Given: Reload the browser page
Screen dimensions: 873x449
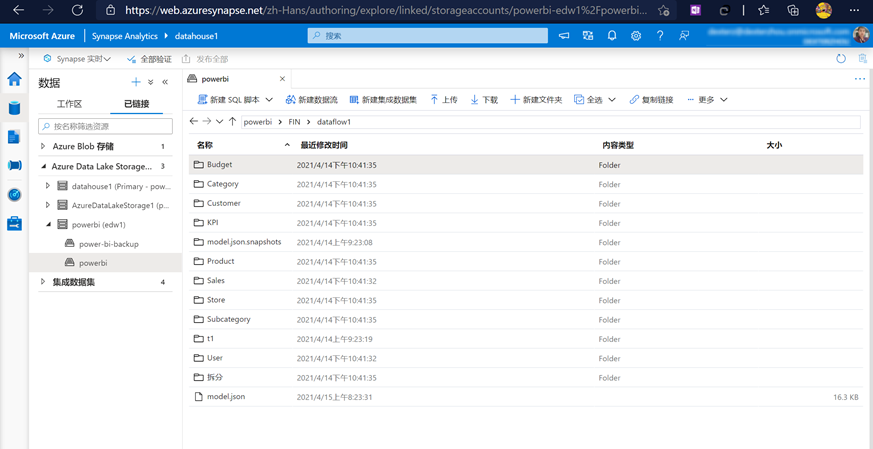Looking at the screenshot, I should point(77,10).
